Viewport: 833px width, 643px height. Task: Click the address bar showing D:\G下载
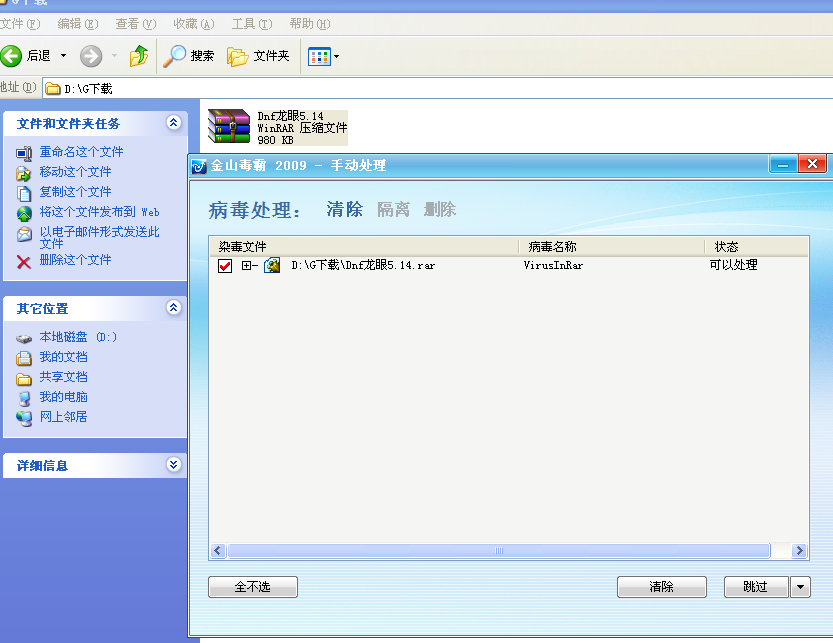click(x=438, y=88)
